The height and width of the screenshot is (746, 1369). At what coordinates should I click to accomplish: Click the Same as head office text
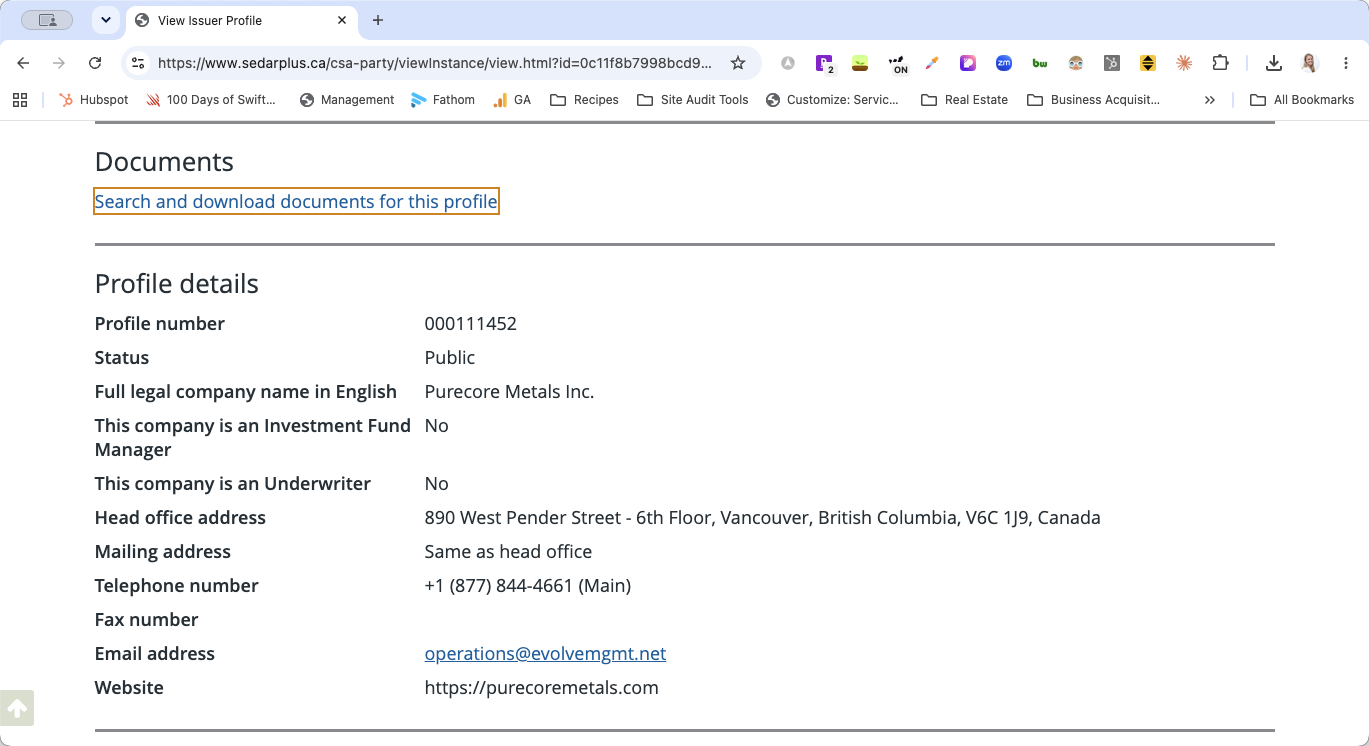[x=508, y=552]
